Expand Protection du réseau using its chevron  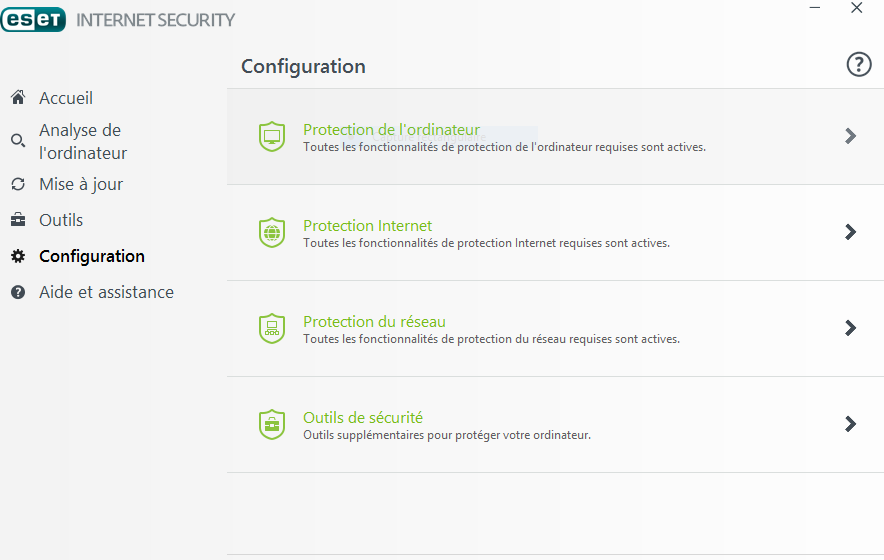point(851,328)
